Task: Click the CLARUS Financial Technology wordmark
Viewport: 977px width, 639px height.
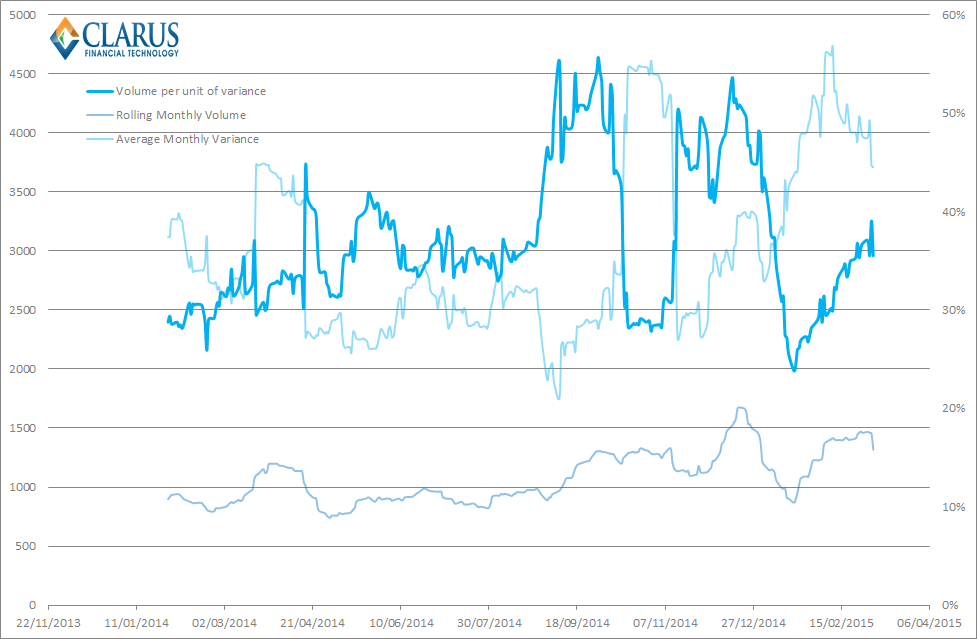Action: pos(131,40)
